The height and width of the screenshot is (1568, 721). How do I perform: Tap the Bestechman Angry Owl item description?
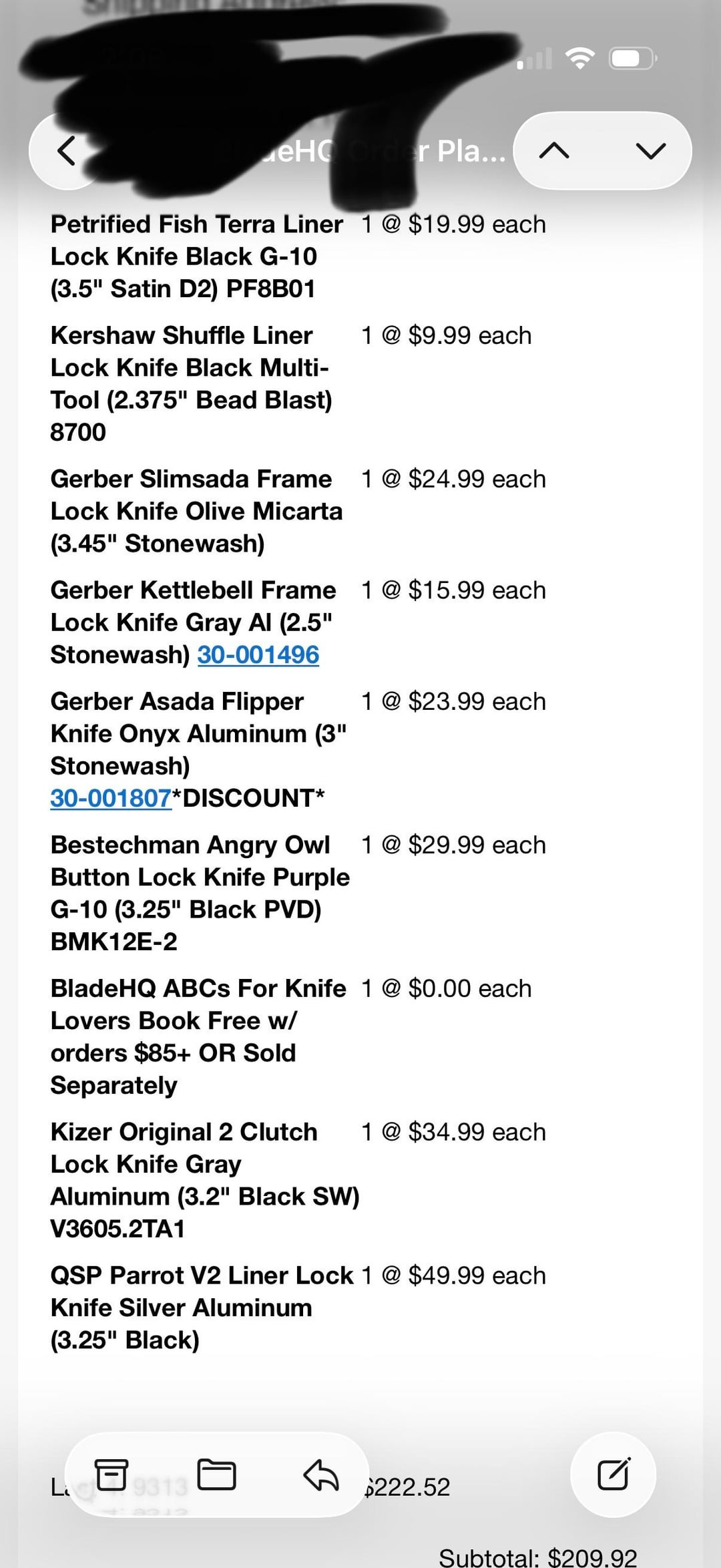[x=200, y=893]
